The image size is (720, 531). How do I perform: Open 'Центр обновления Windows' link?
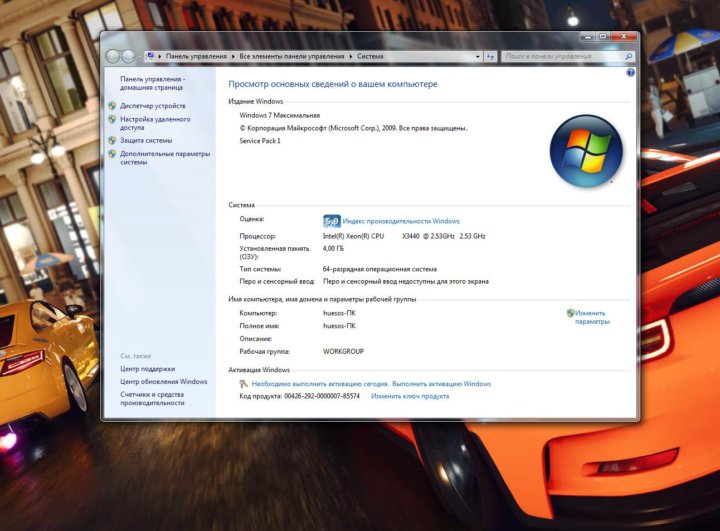(x=163, y=382)
